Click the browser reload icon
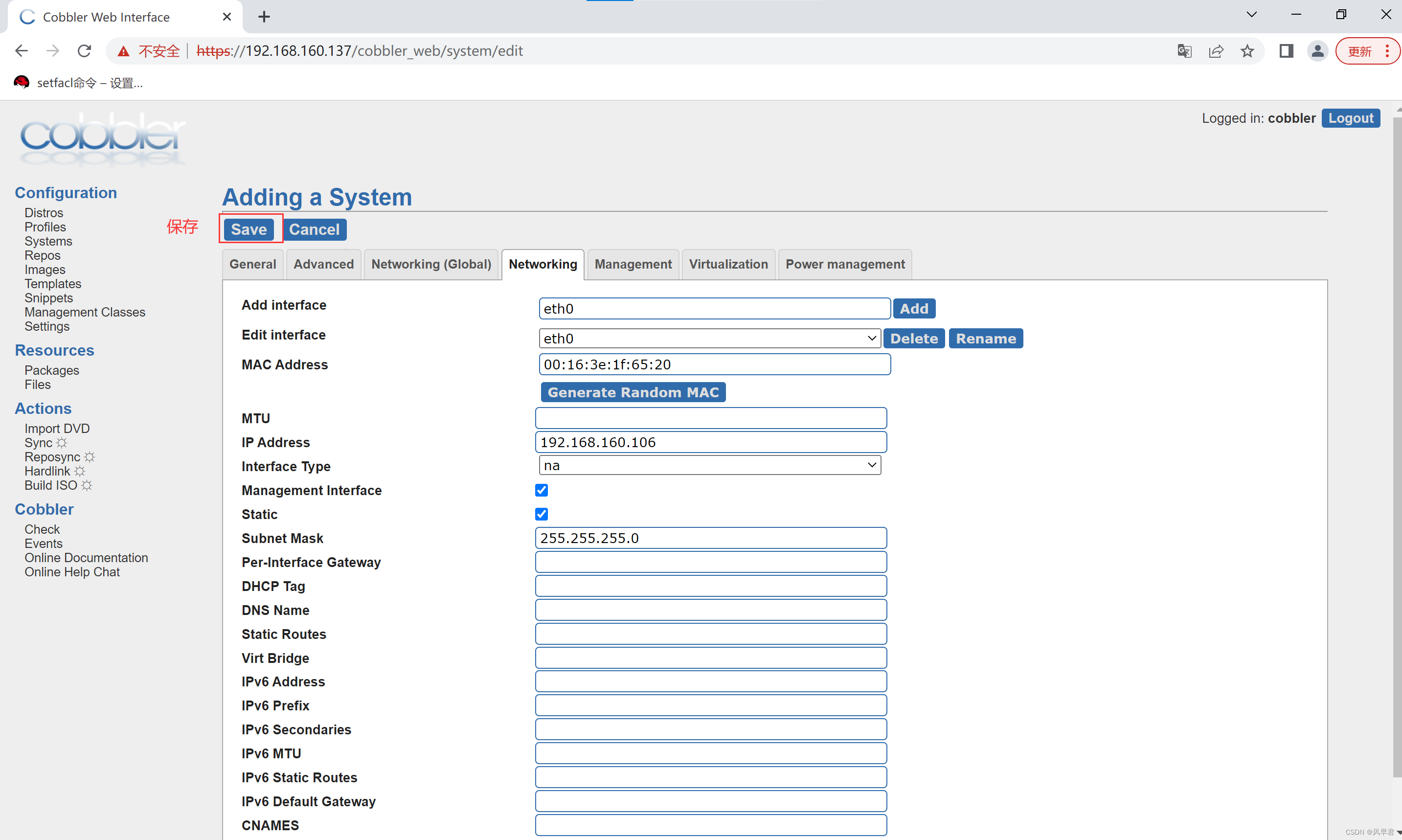Viewport: 1402px width, 840px height. (84, 51)
